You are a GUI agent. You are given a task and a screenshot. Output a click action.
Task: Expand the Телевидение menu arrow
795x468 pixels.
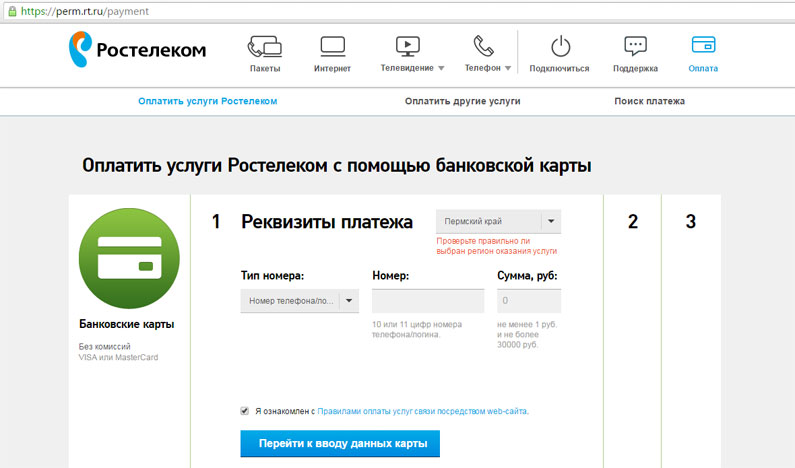coord(441,69)
